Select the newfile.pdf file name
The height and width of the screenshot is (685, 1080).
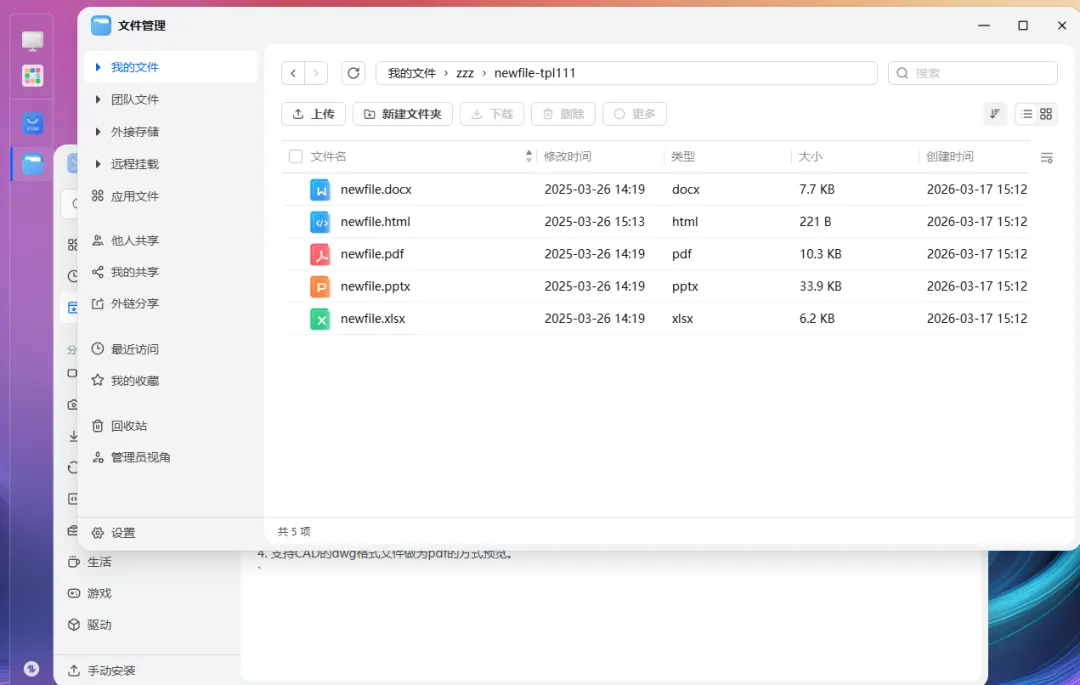pyautogui.click(x=372, y=254)
